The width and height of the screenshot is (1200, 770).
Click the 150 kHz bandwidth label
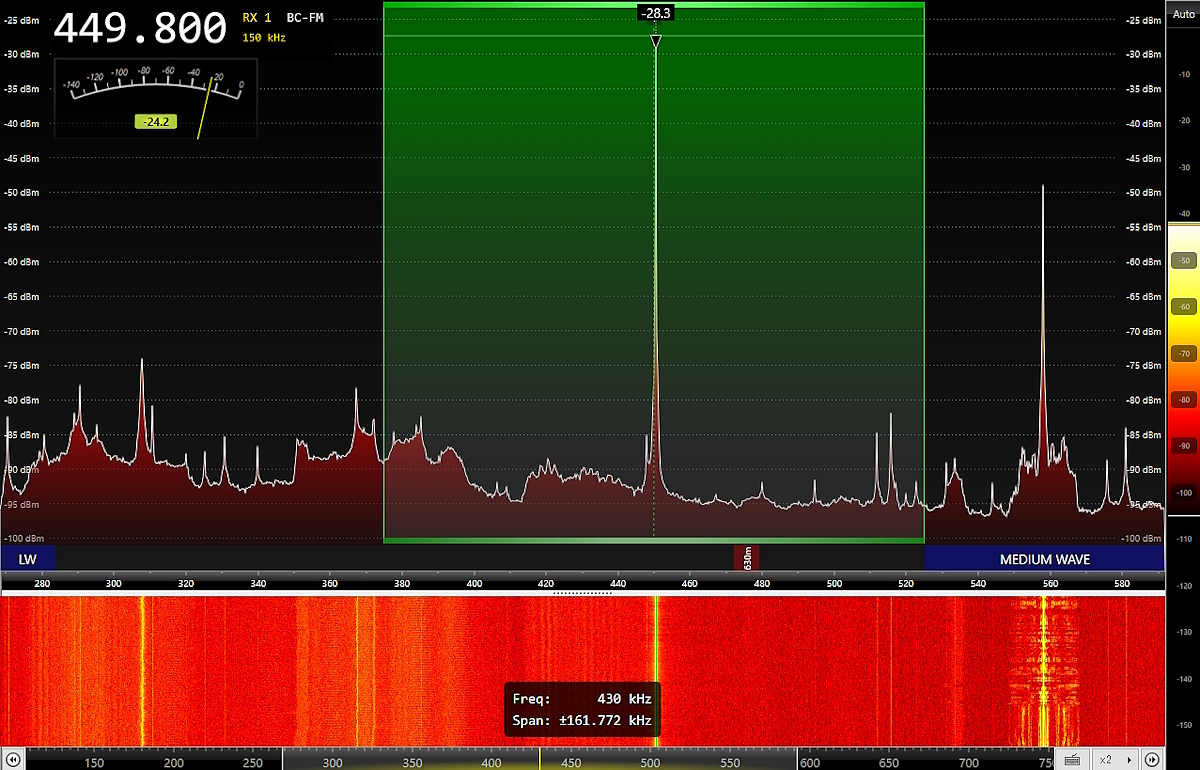[264, 38]
